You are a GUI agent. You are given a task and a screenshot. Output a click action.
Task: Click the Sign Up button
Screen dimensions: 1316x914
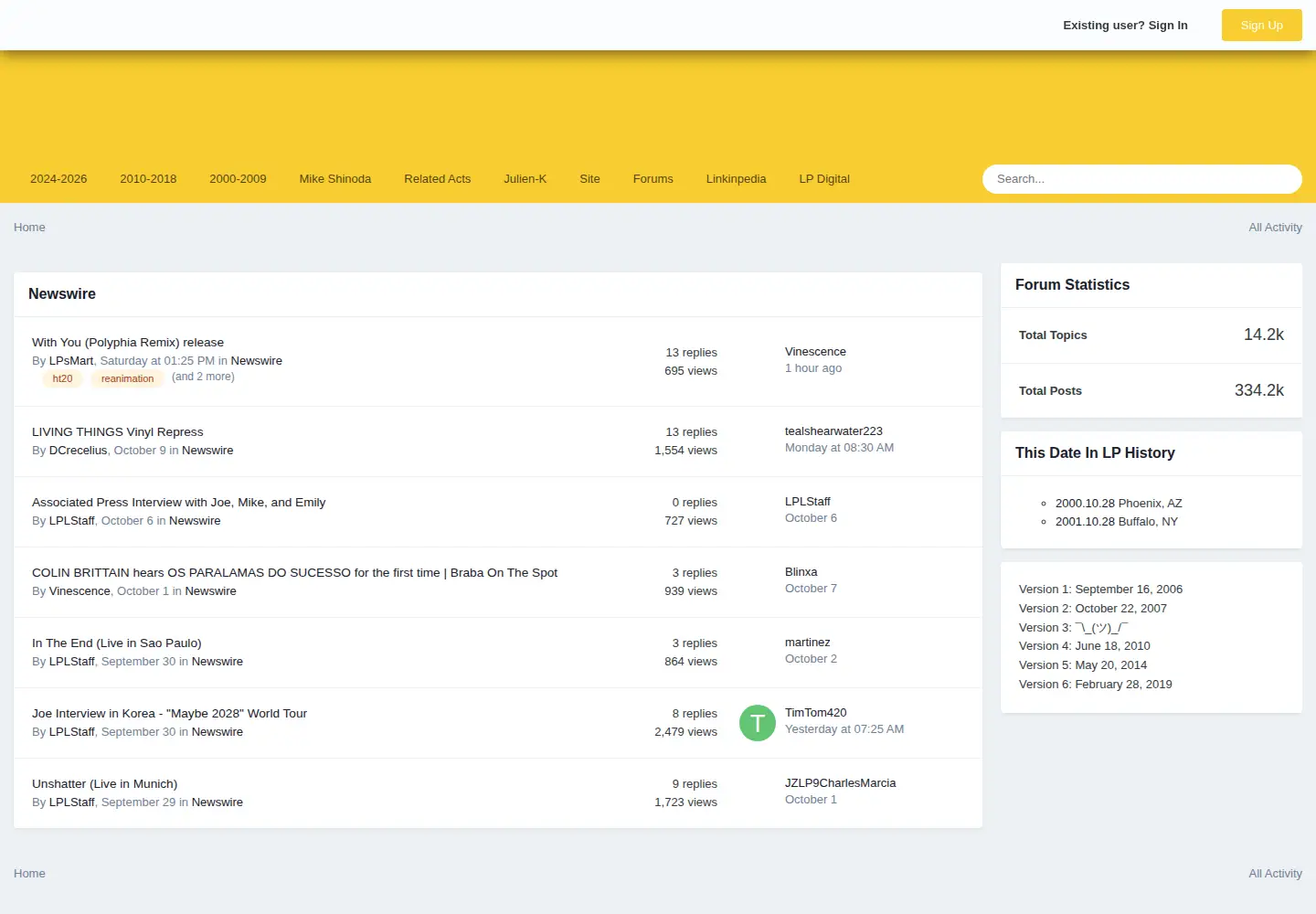point(1262,26)
